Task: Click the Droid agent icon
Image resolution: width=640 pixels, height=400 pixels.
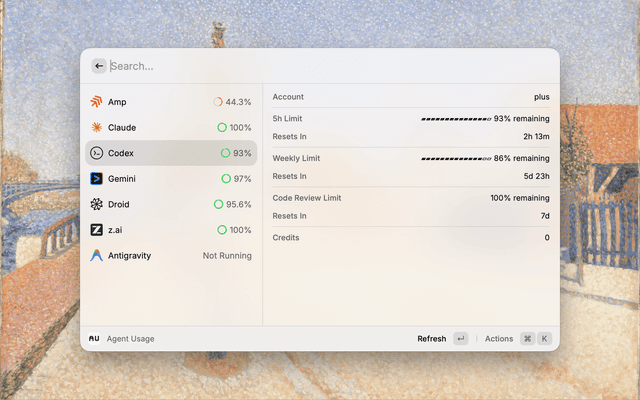Action: 96,204
